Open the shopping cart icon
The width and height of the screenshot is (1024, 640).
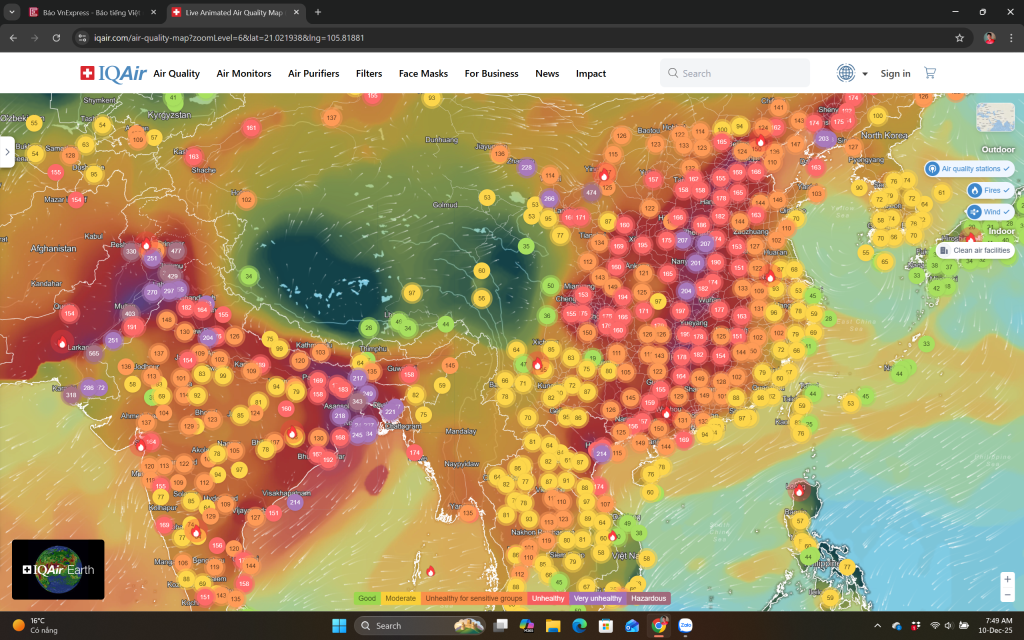[x=930, y=73]
